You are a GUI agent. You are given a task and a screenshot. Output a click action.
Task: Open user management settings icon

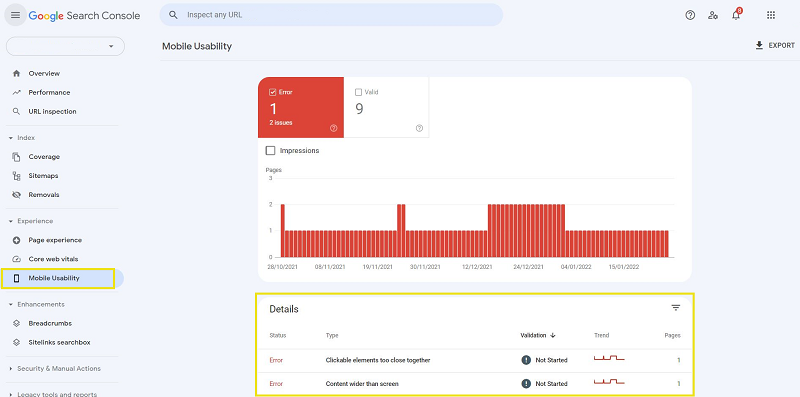pos(713,15)
